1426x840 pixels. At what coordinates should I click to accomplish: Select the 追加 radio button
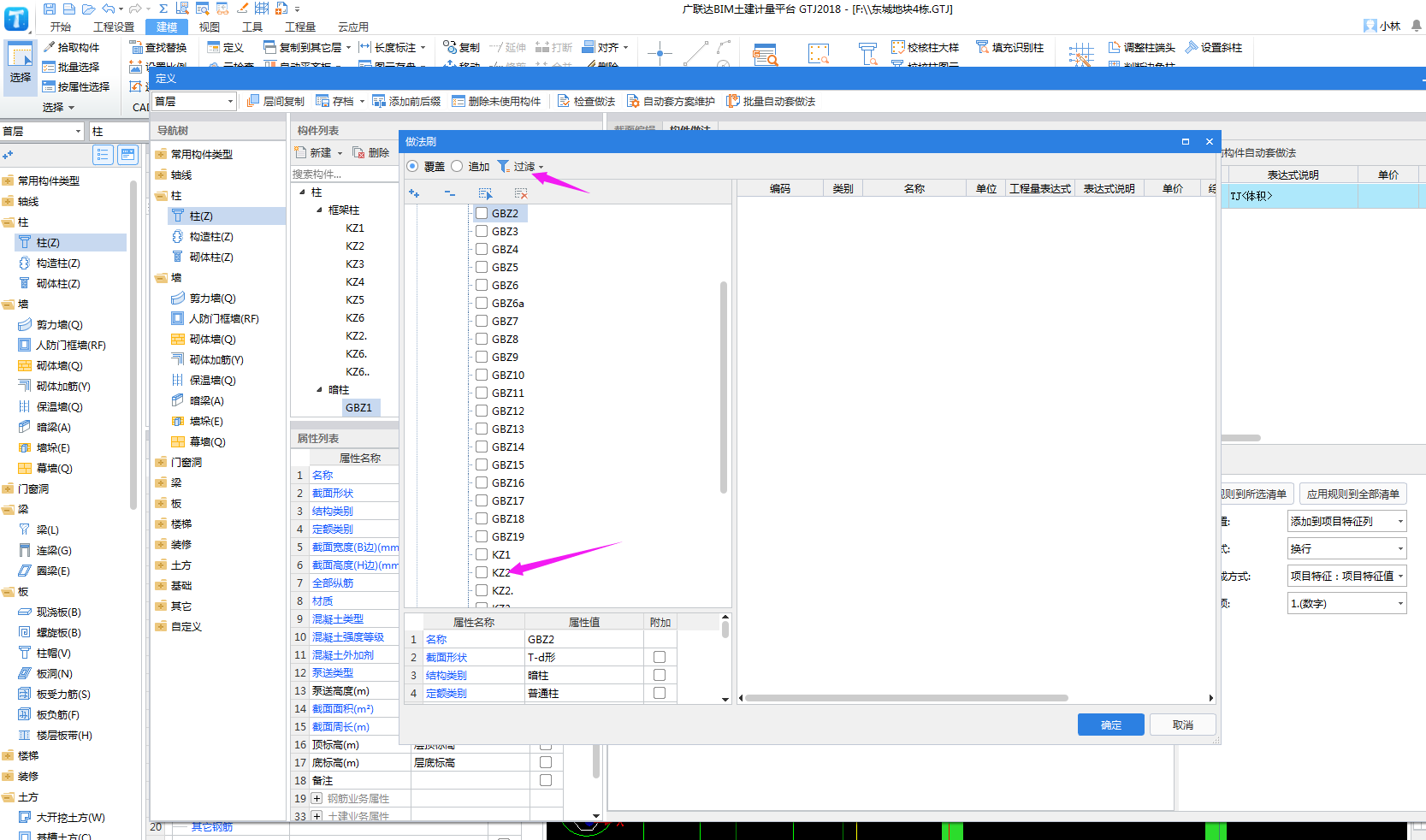(x=457, y=166)
